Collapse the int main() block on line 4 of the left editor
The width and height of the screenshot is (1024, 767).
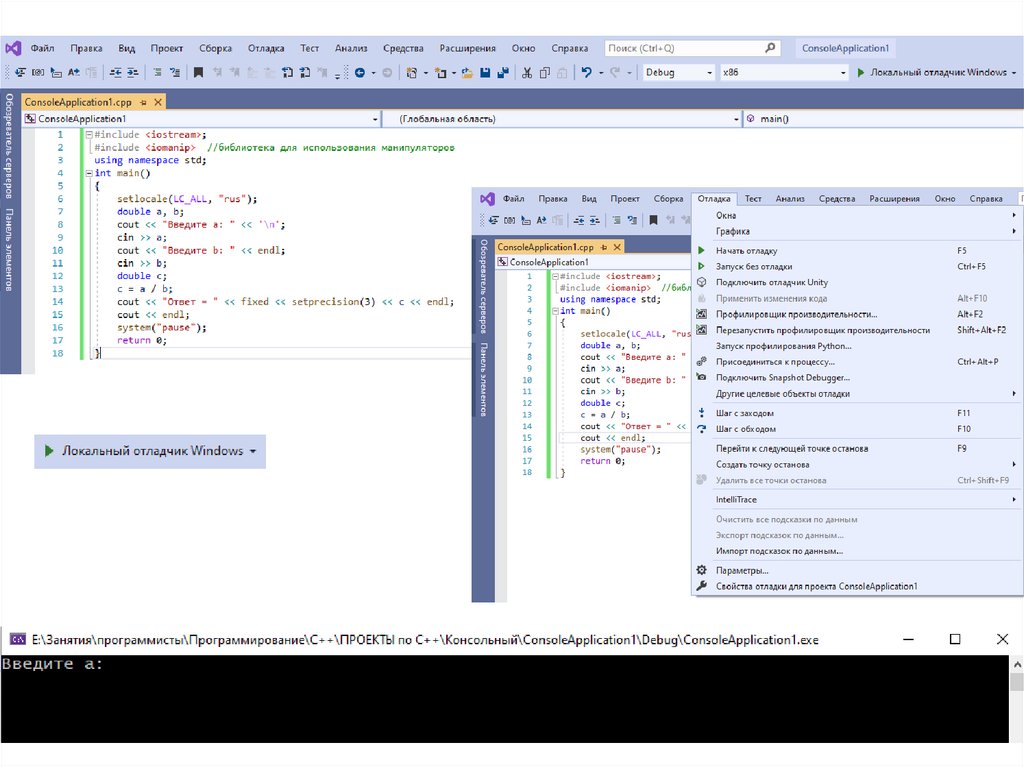click(x=87, y=173)
